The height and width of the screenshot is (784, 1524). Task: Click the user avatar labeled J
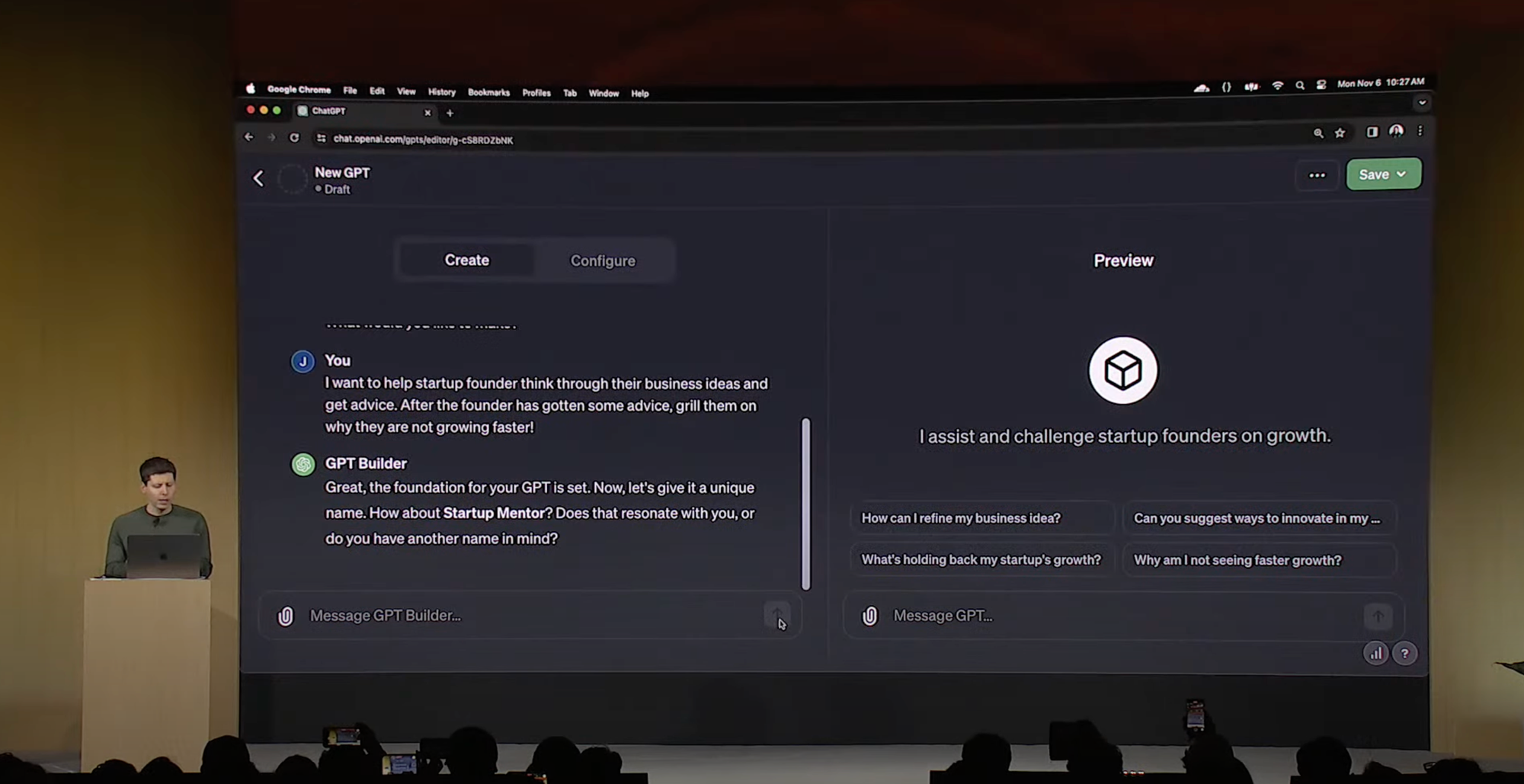pos(303,361)
